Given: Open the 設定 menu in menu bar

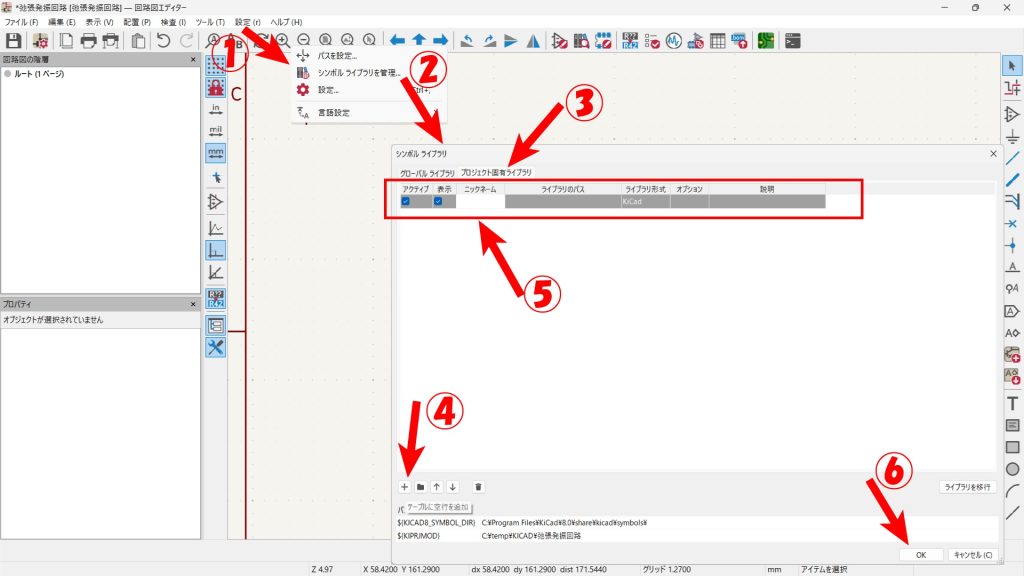Looking at the screenshot, I should point(247,22).
